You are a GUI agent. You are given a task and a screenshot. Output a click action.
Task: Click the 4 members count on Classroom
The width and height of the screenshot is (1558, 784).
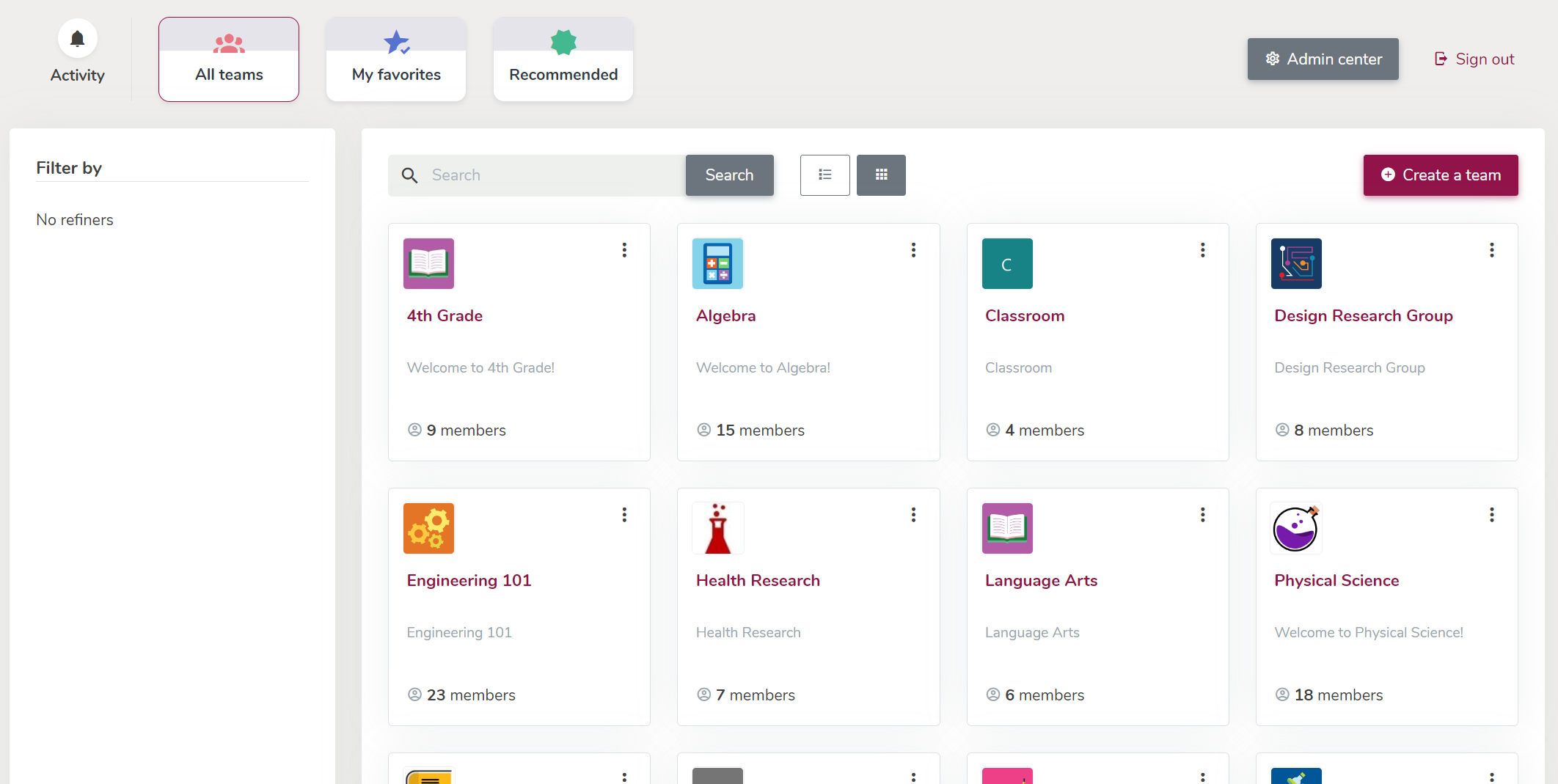tap(1035, 431)
